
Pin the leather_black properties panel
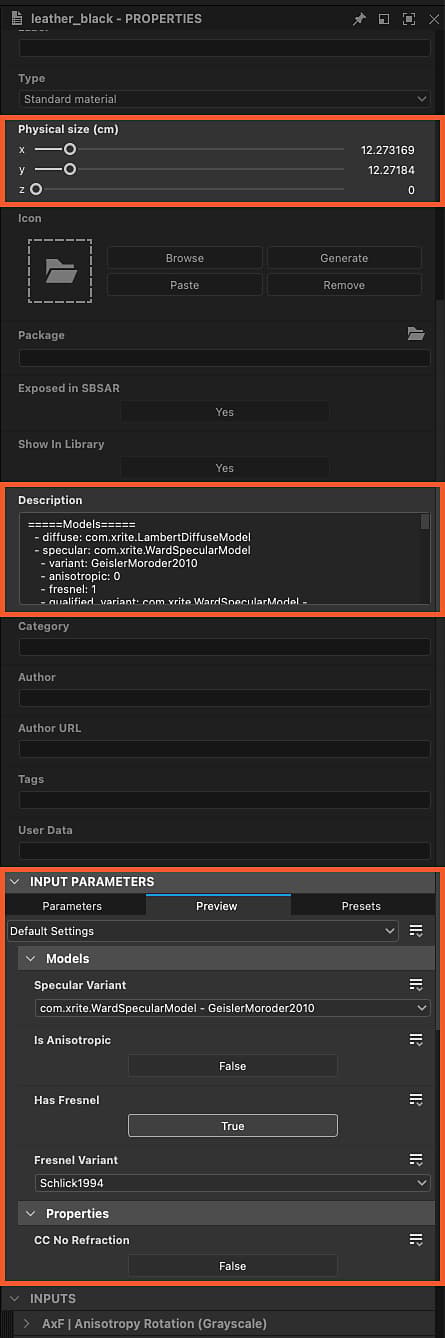[x=360, y=19]
